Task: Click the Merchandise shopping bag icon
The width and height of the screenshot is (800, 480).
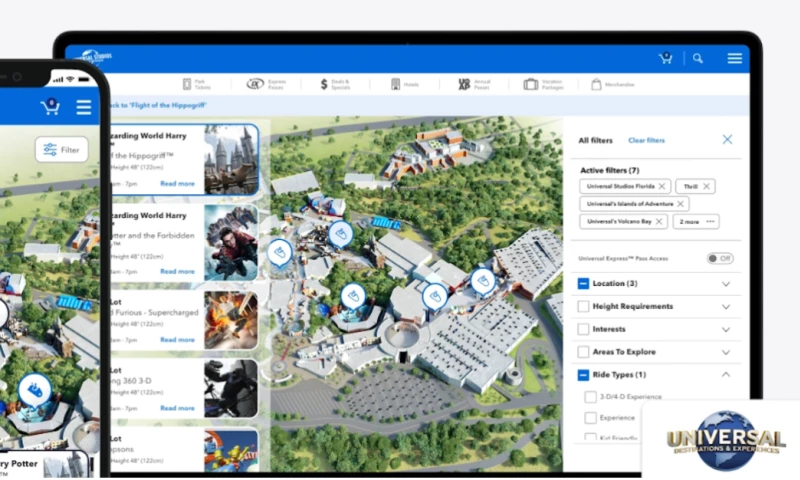Action: click(x=596, y=84)
